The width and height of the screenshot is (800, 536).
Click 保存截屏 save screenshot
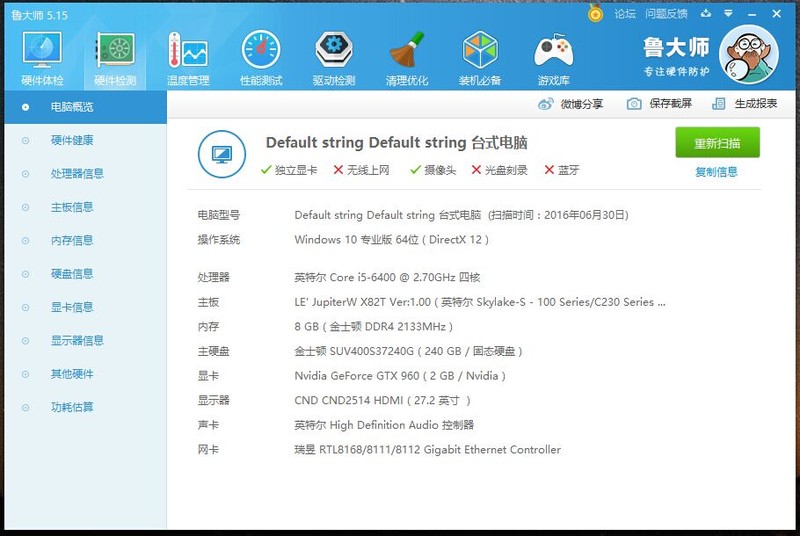pos(659,104)
